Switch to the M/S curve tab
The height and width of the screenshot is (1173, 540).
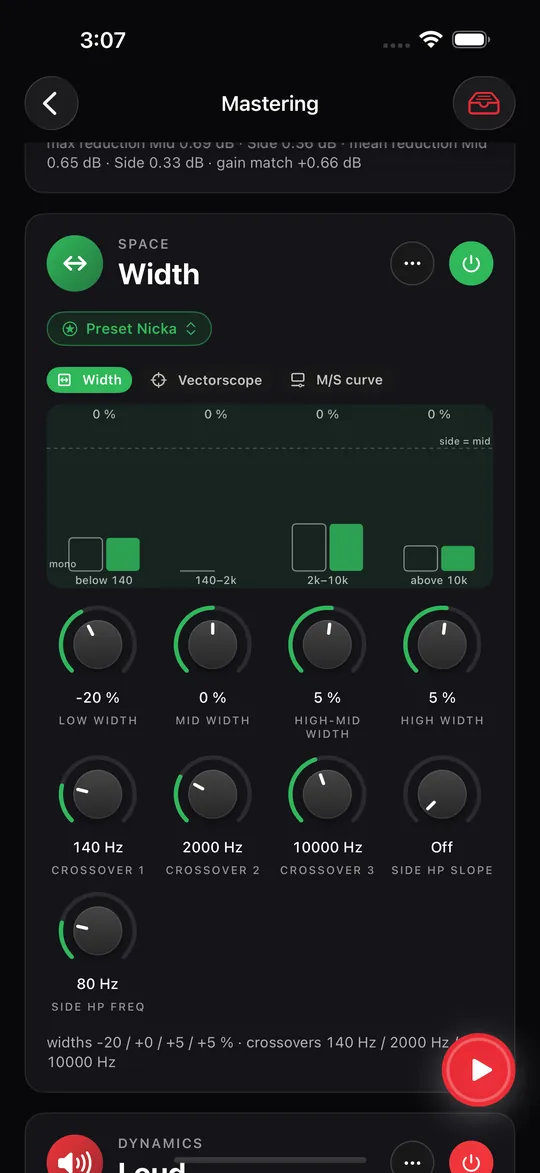pyautogui.click(x=337, y=380)
